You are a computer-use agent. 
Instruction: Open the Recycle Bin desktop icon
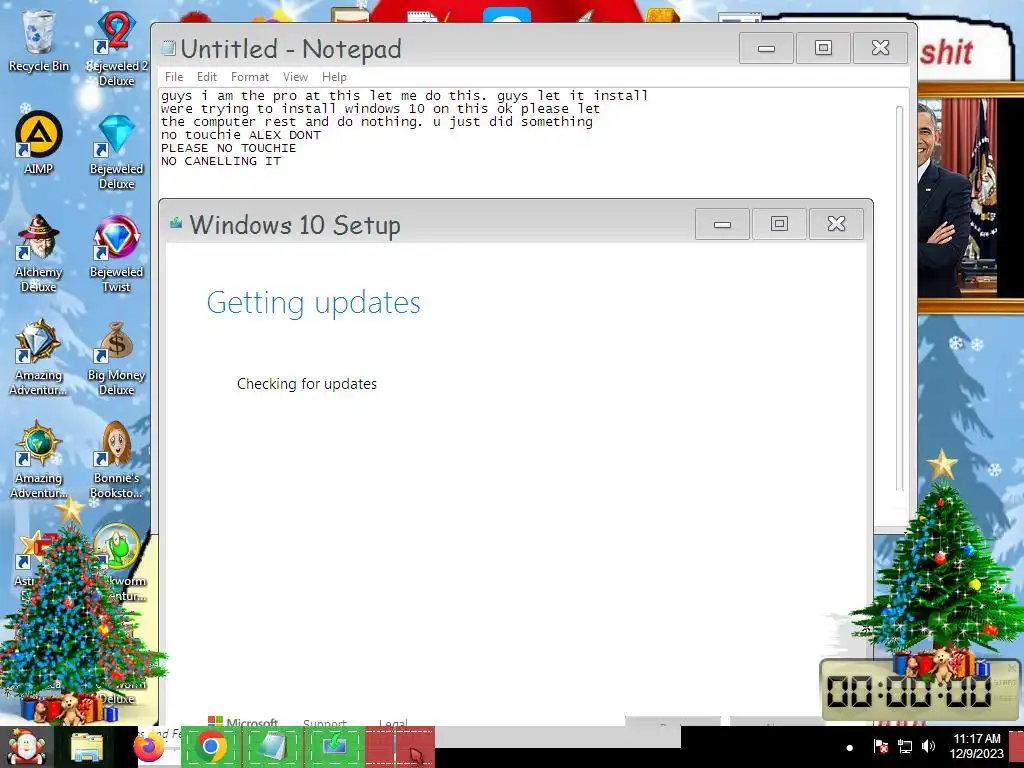tap(39, 39)
